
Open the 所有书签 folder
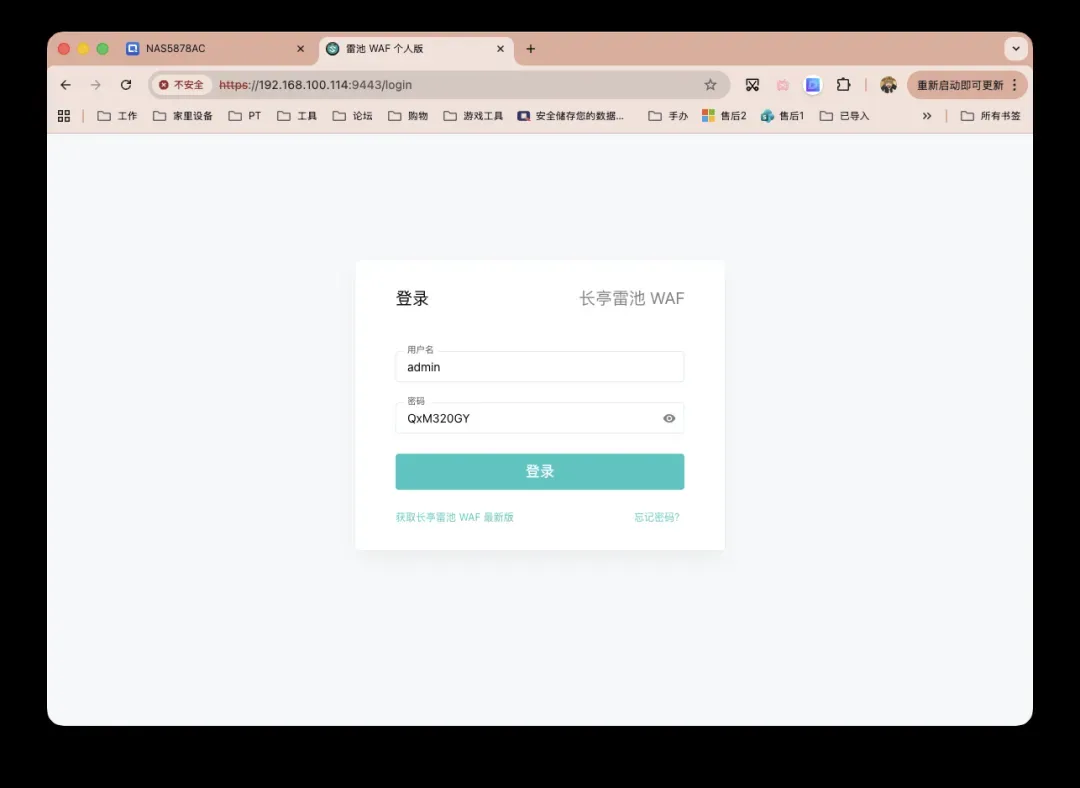990,116
